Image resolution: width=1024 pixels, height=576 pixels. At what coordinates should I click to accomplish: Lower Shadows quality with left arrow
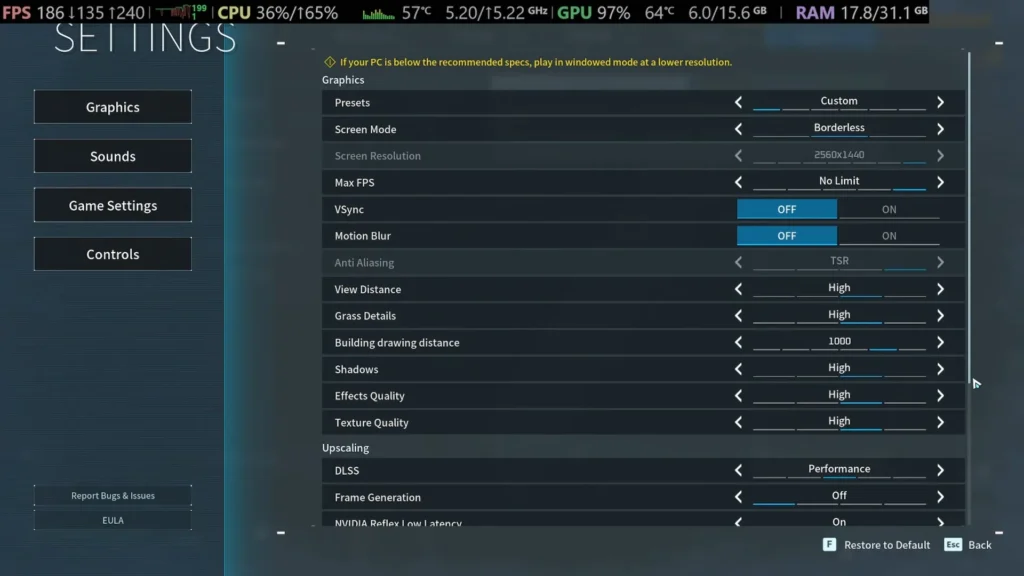[739, 369]
